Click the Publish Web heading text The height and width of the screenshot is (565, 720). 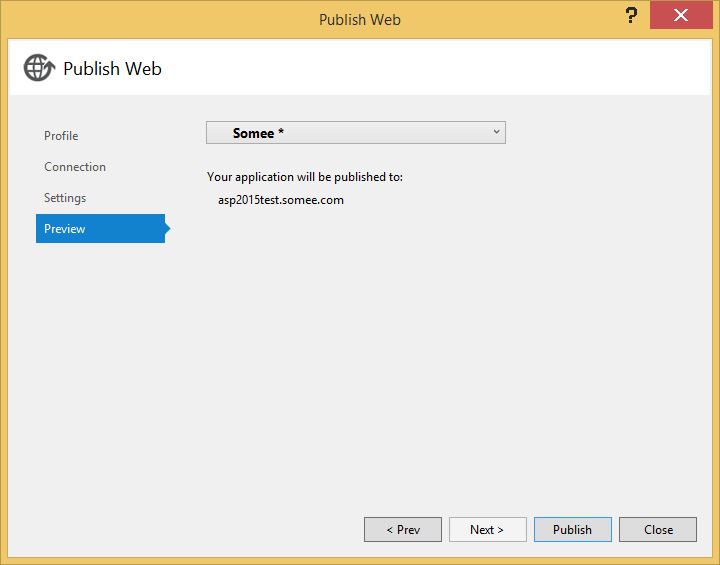(x=112, y=68)
